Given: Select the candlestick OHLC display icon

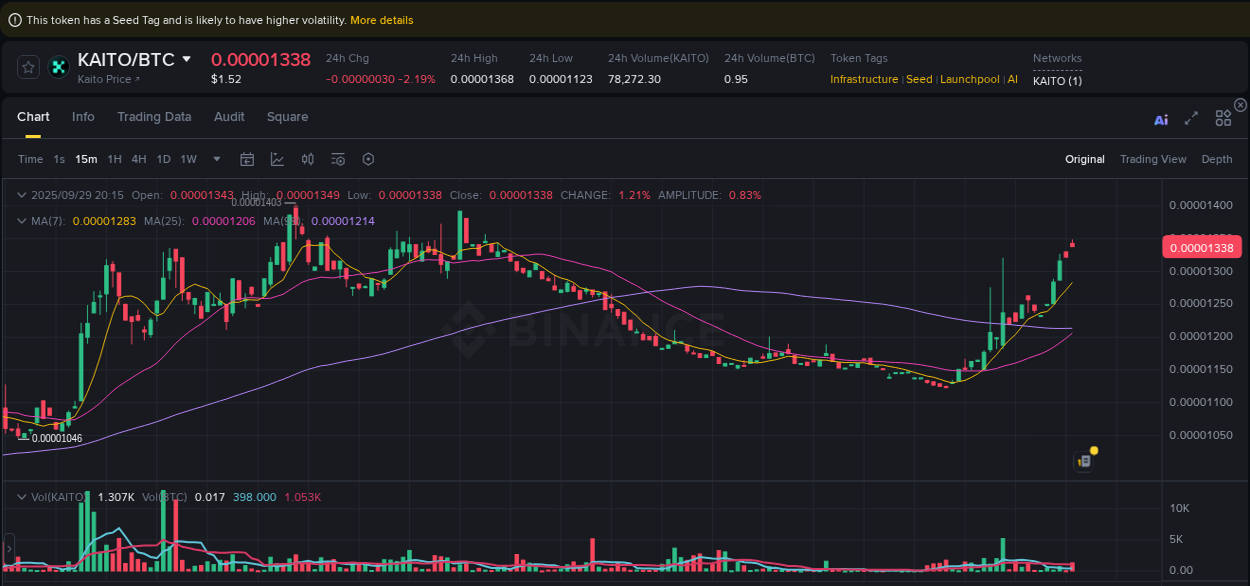Looking at the screenshot, I should tap(308, 159).
